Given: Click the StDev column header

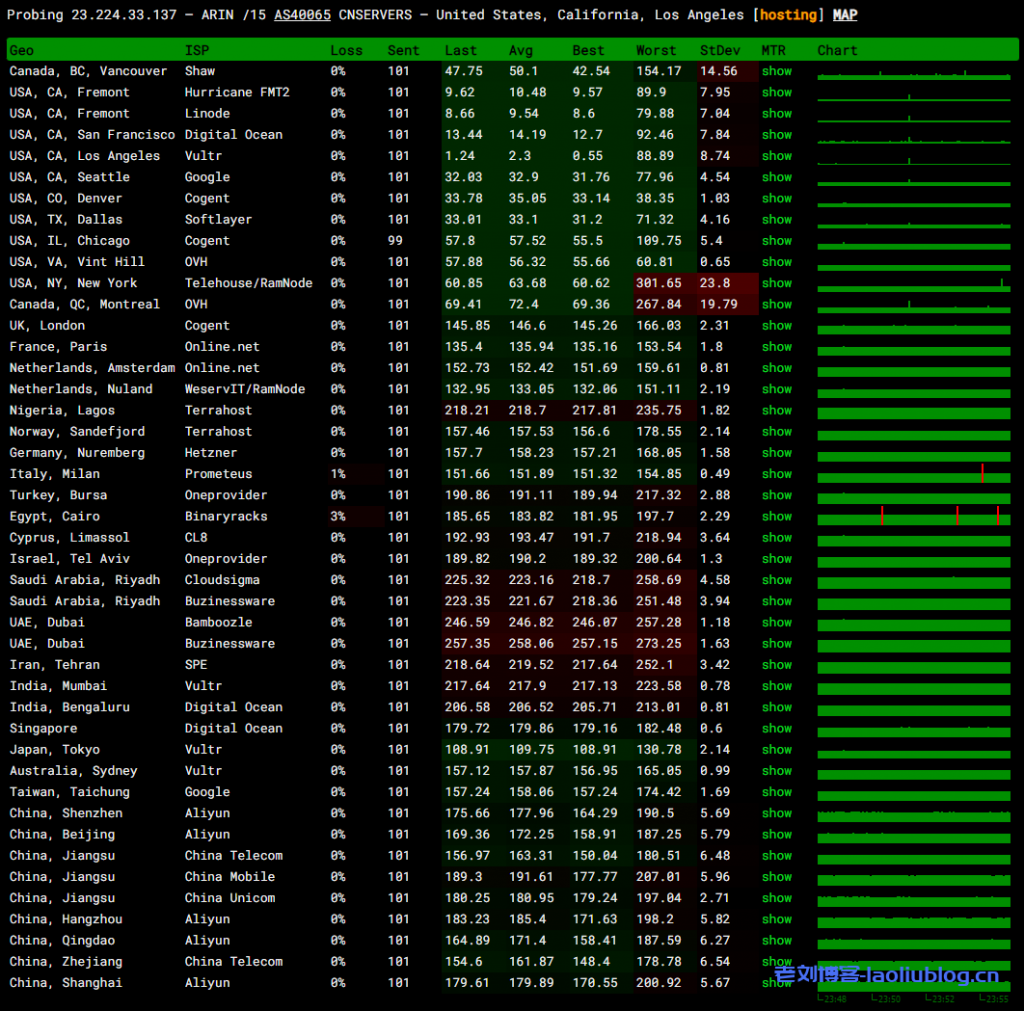Looking at the screenshot, I should [720, 50].
